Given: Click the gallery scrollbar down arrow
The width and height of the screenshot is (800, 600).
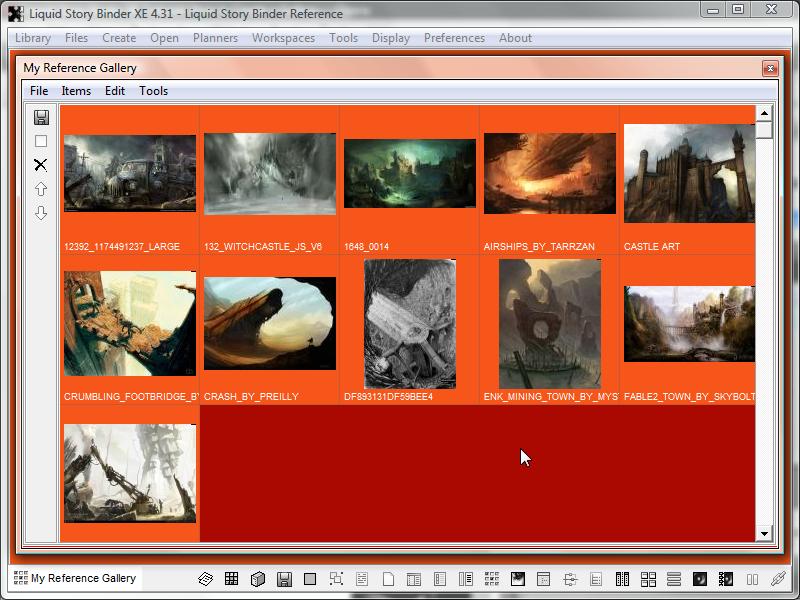Looking at the screenshot, I should pos(765,534).
